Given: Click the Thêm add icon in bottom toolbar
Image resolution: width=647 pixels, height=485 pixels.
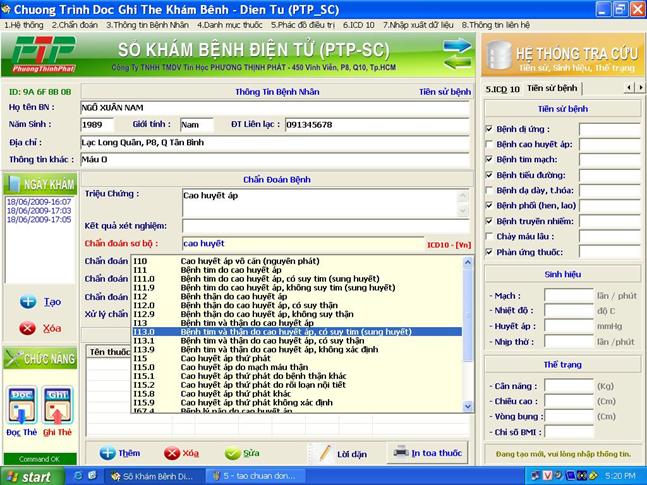Looking at the screenshot, I should click(107, 453).
